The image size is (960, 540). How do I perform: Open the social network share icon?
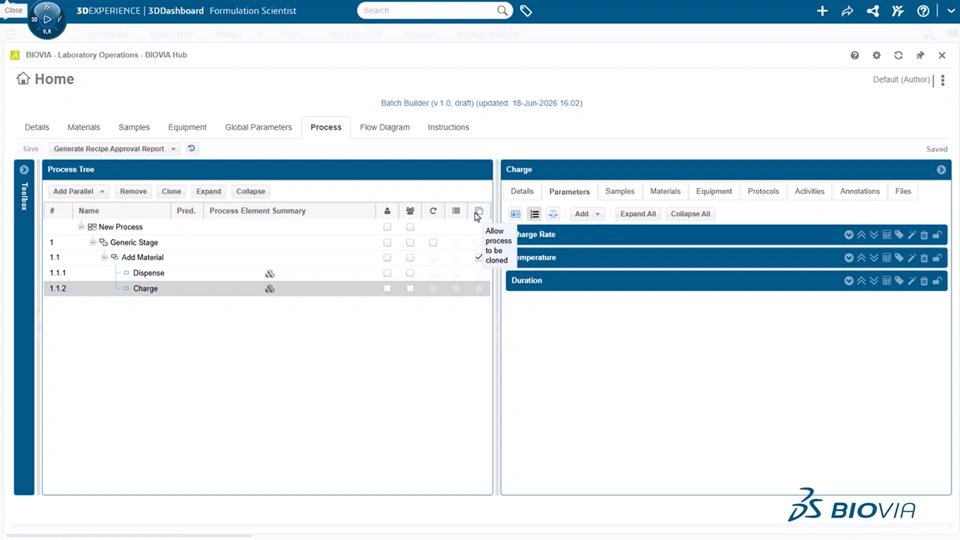pyautogui.click(x=872, y=10)
